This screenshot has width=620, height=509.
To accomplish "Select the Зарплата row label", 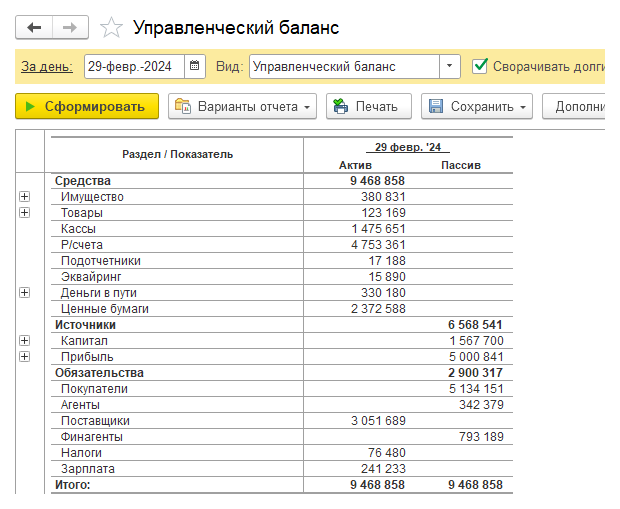I will click(88, 469).
